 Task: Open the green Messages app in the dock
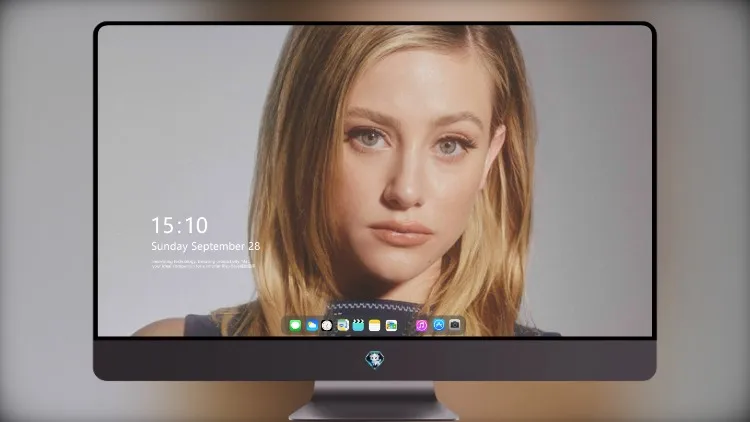[x=295, y=325]
